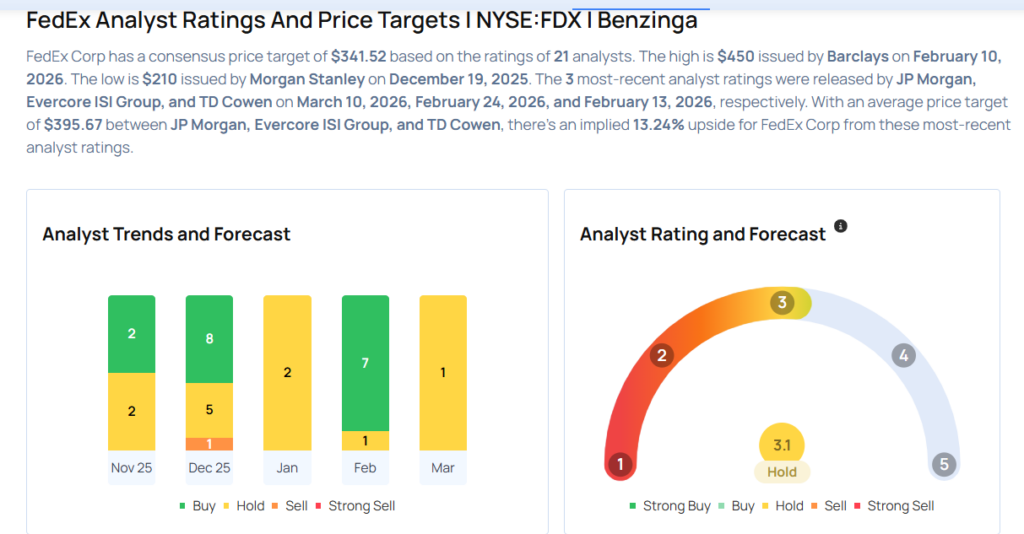
Task: Click the info icon beside Analyst Rating title
Action: click(x=840, y=227)
